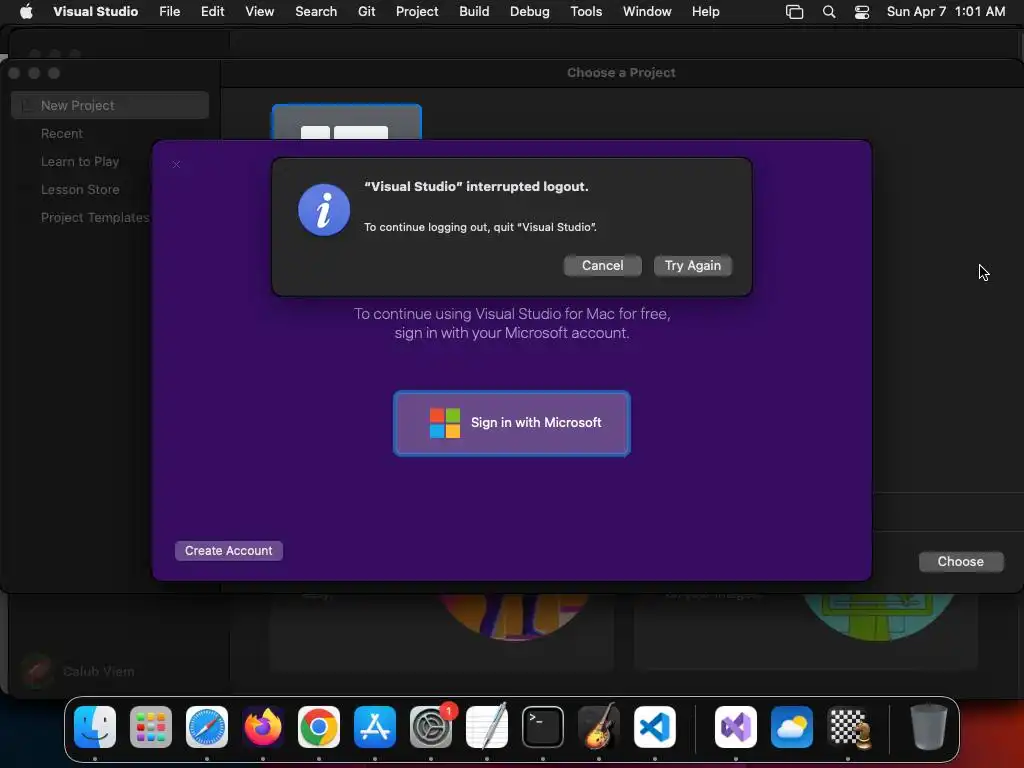Launch Firefox from the Dock

pyautogui.click(x=263, y=727)
